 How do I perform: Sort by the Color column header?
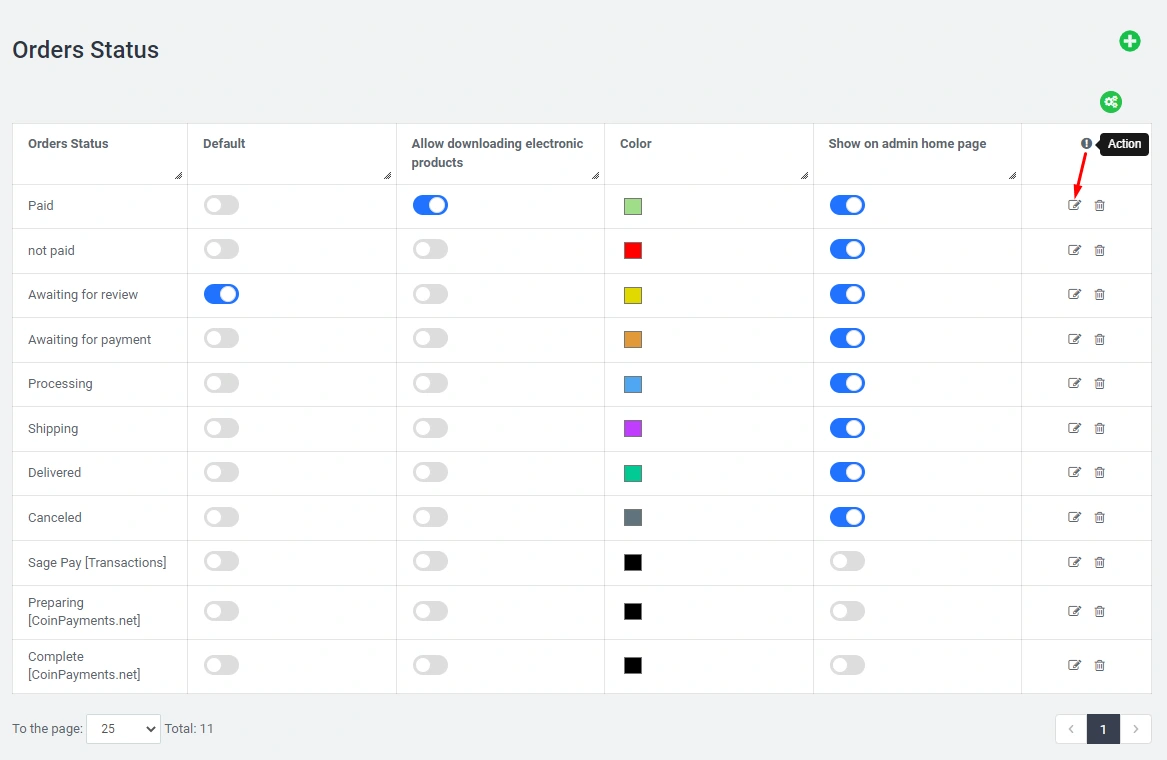click(x=636, y=144)
